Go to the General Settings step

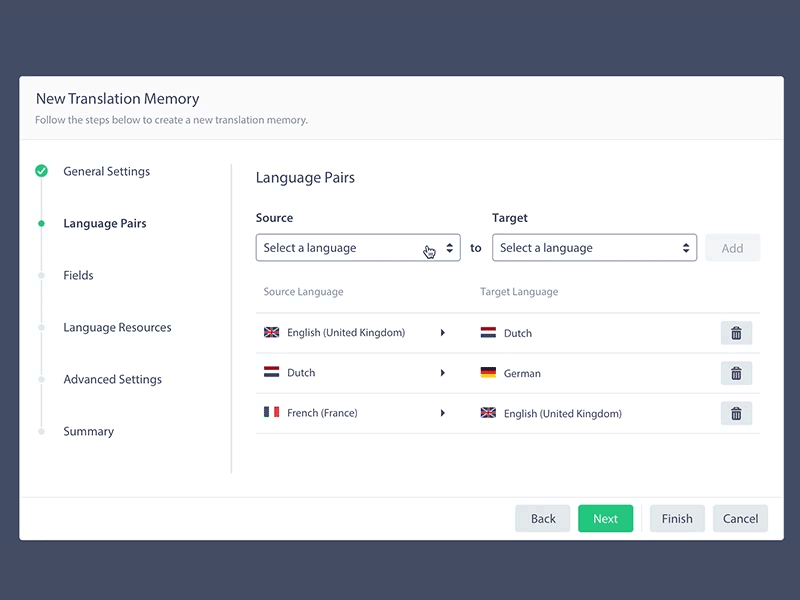click(106, 171)
